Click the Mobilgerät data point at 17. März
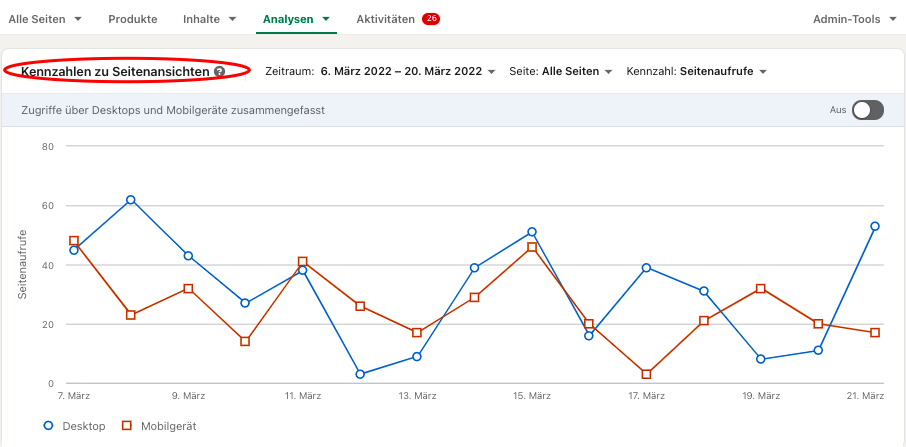The image size is (906, 447). [646, 374]
